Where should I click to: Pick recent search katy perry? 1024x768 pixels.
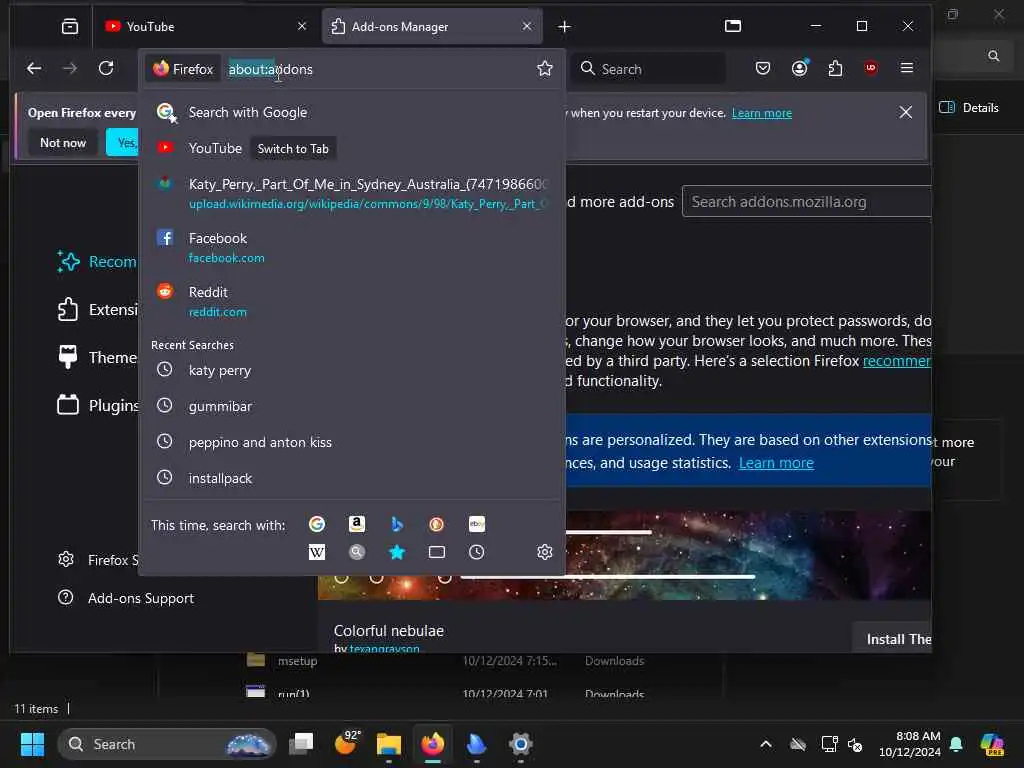tap(353, 370)
